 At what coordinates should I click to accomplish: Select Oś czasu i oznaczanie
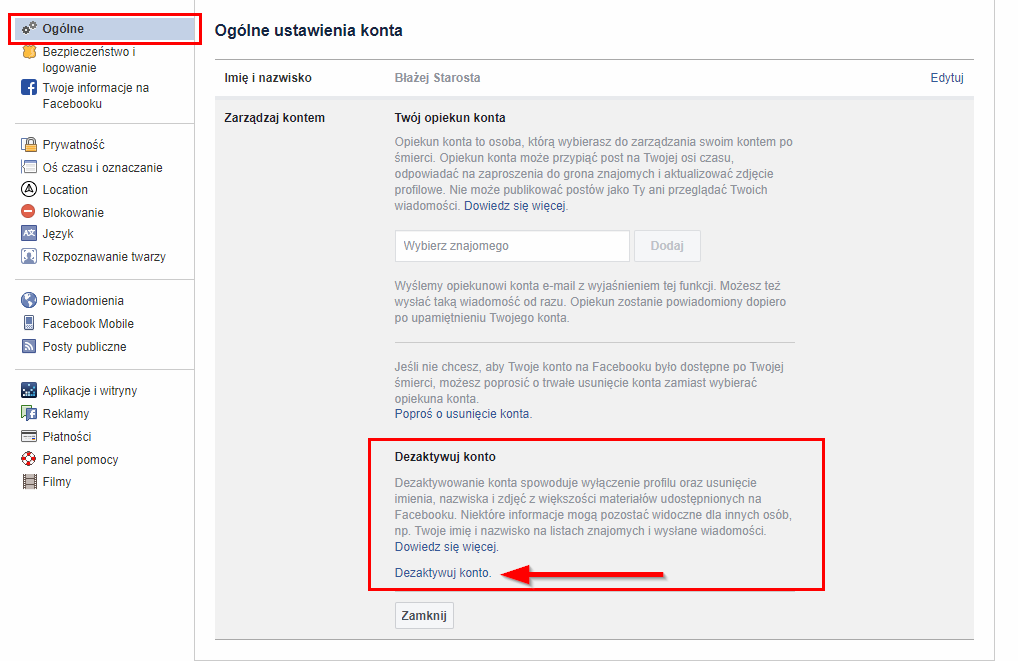pyautogui.click(x=103, y=167)
